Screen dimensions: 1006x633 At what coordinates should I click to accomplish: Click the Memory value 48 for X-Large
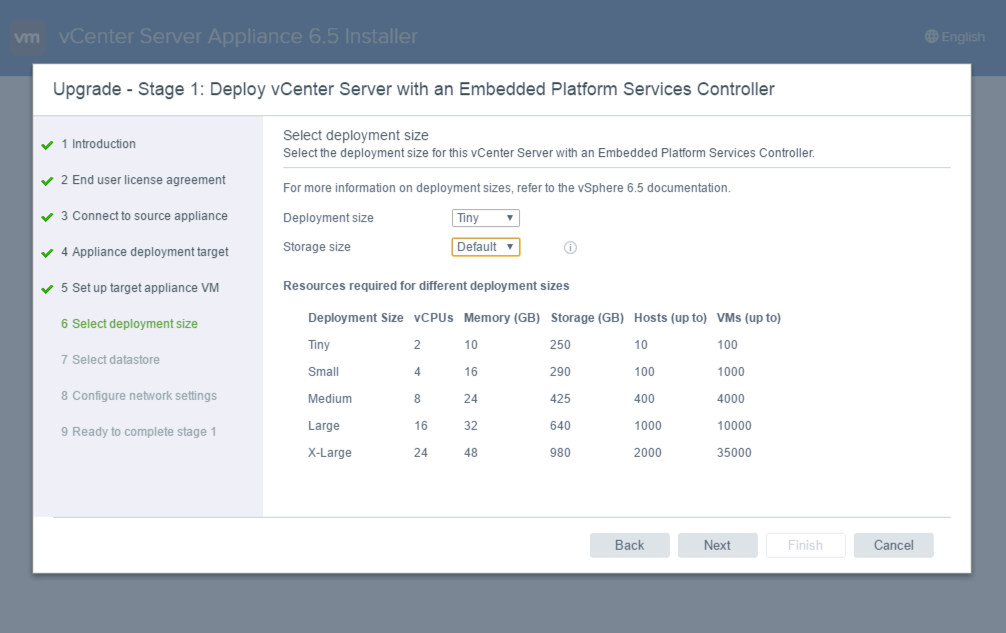point(471,452)
